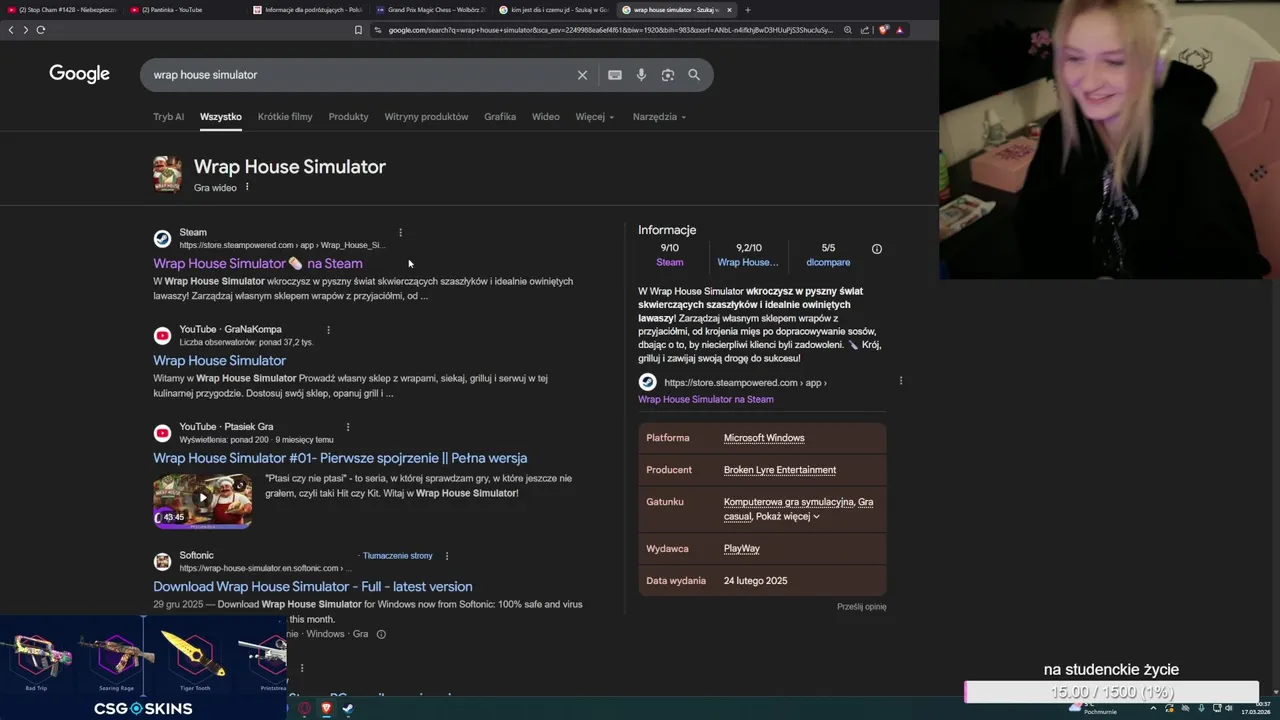
Task: Open the 'Komputerowa gra symulacyjna' genre link
Action: point(789,502)
